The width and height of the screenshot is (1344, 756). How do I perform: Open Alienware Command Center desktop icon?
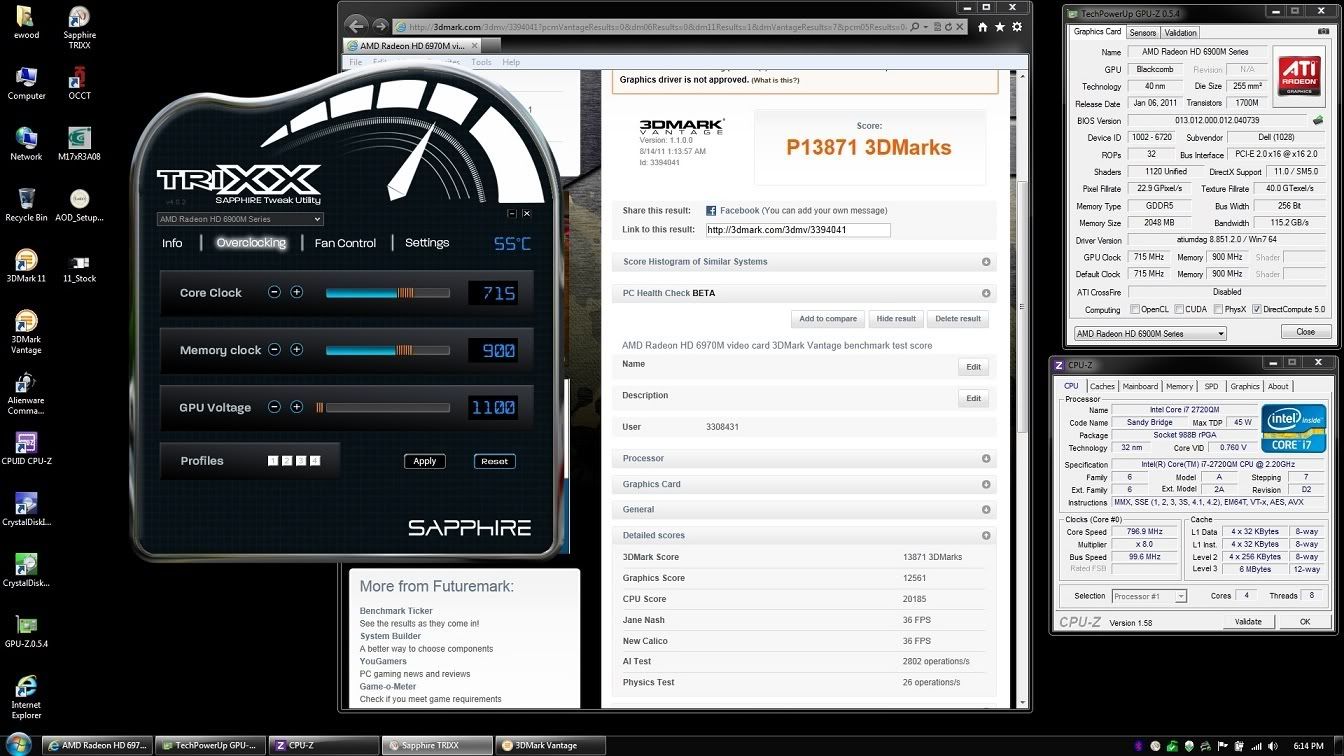(26, 394)
